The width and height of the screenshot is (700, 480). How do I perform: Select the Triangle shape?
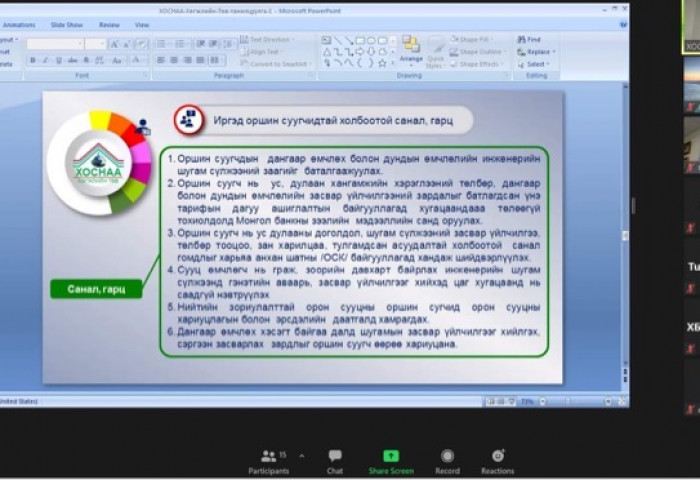click(327, 52)
